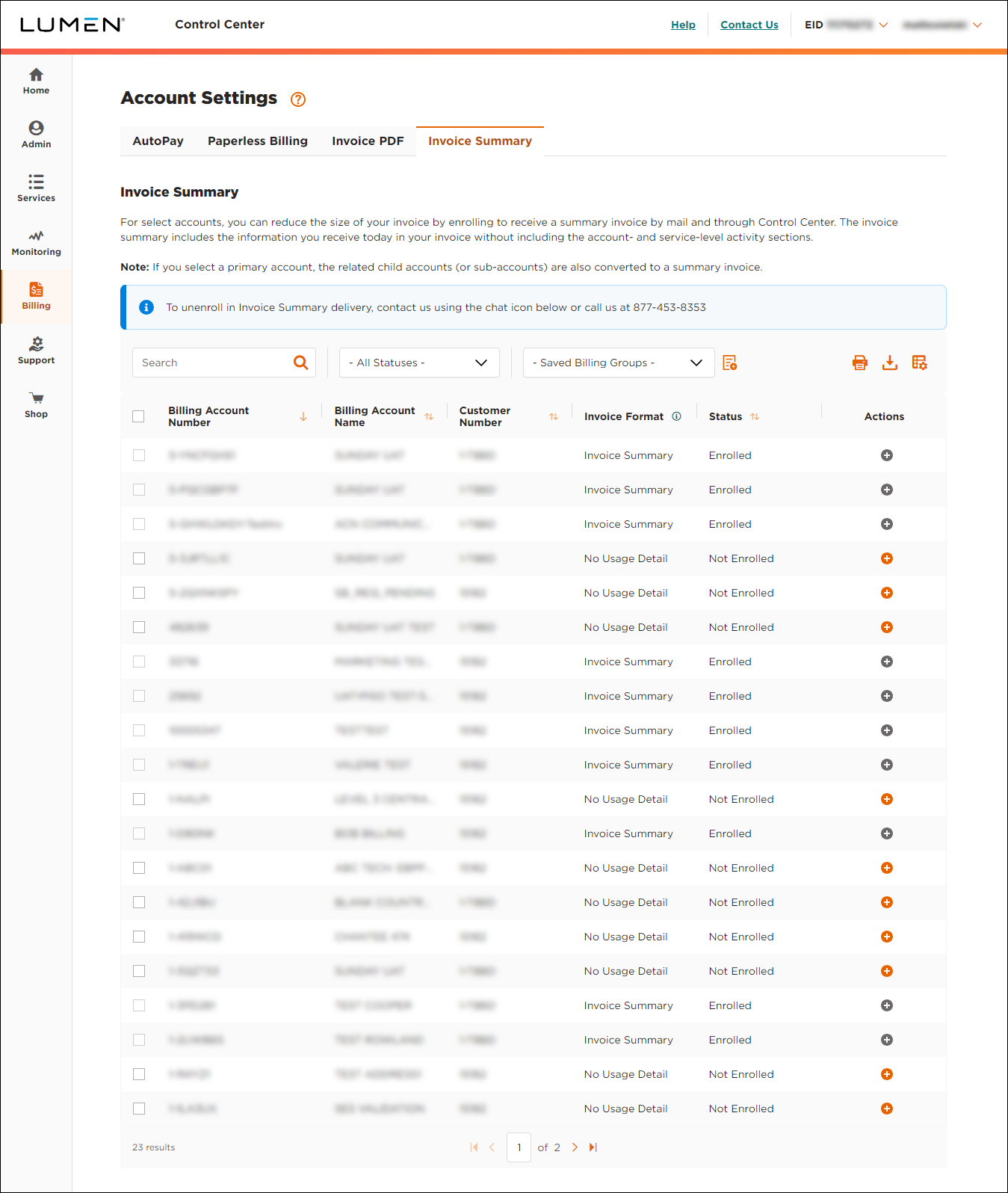Open the Saved Billing Groups dropdown
The width and height of the screenshot is (1008, 1193).
pos(619,363)
